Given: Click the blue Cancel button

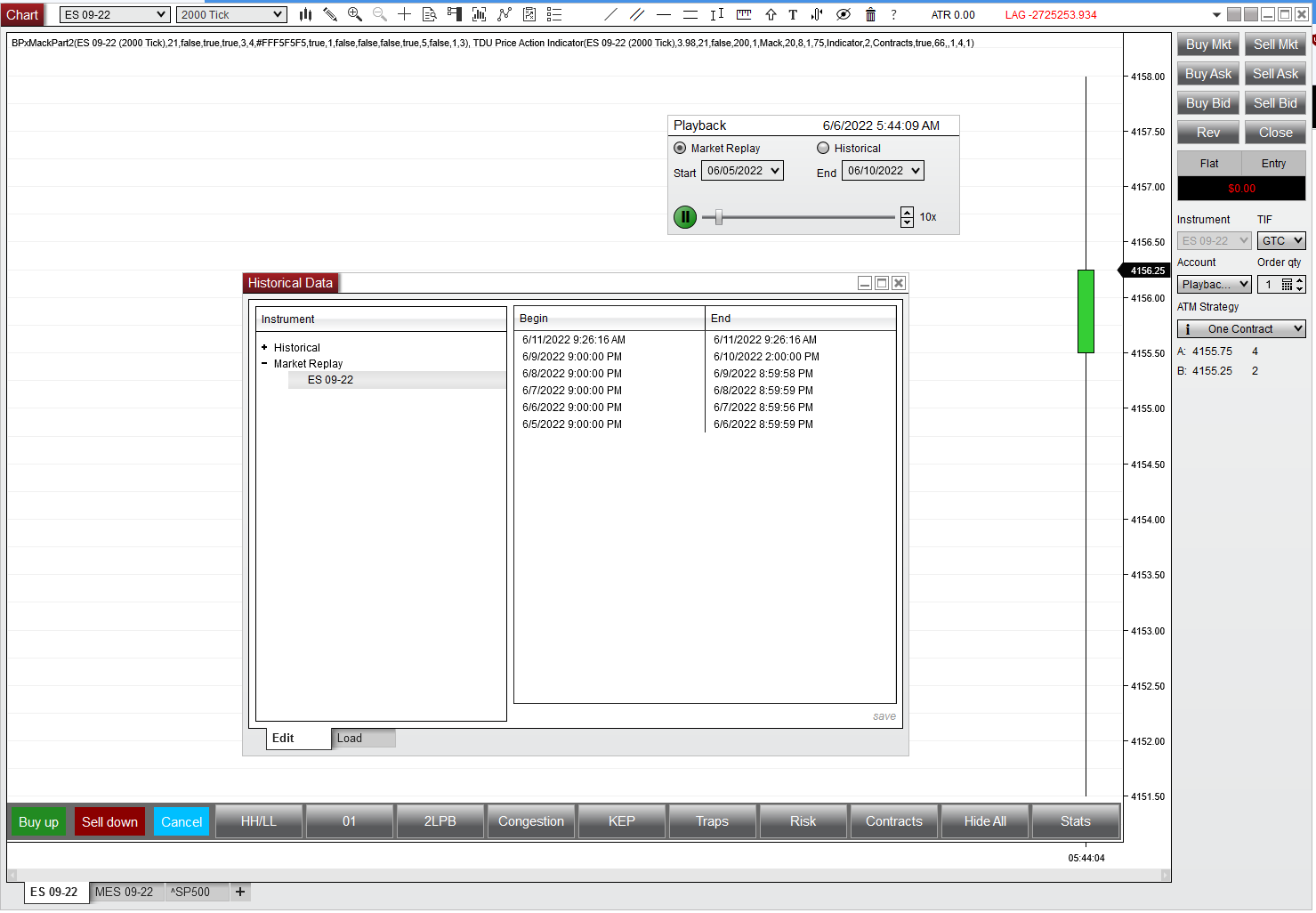Looking at the screenshot, I should (x=182, y=822).
